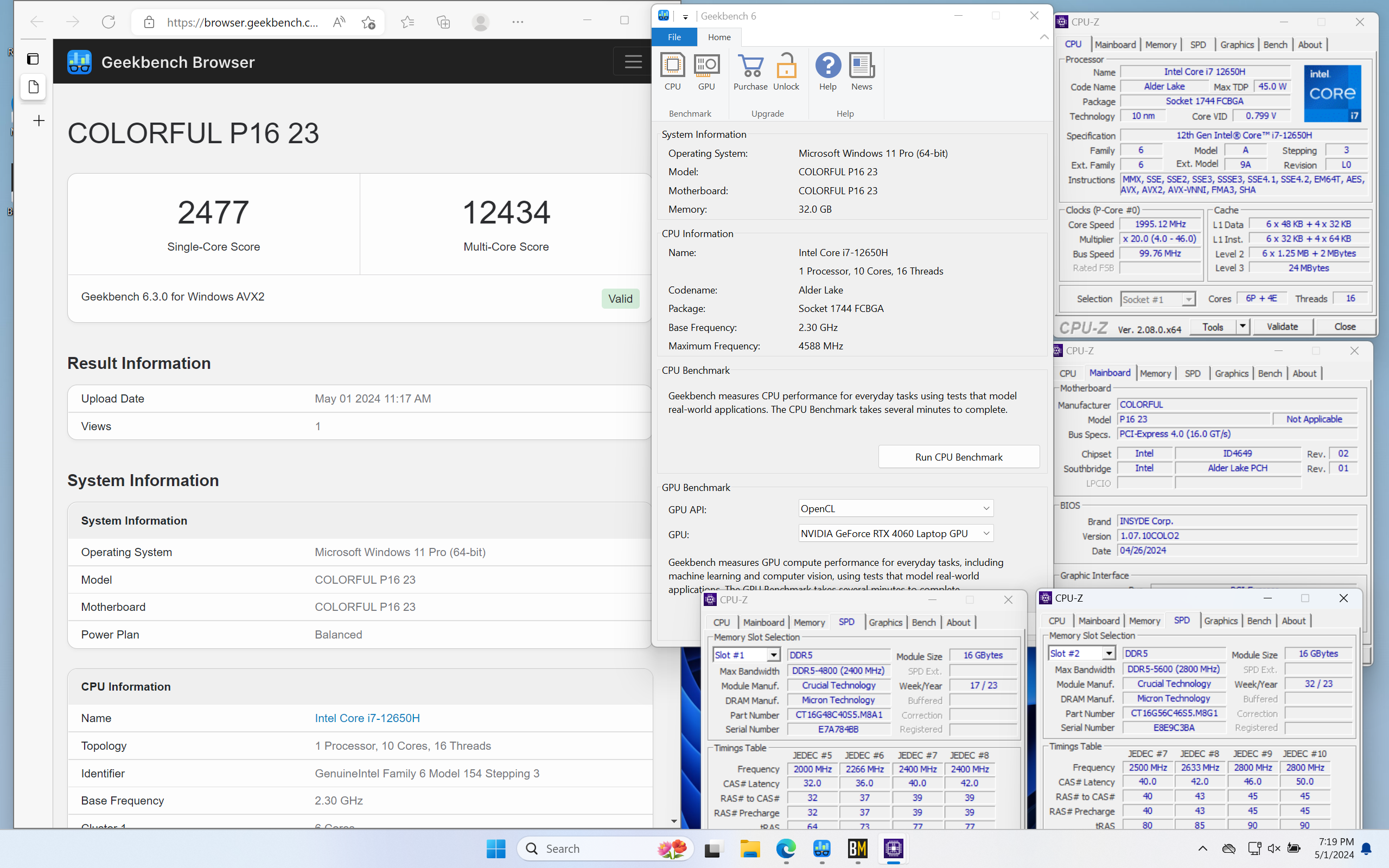Show hidden system tray icons
Viewport: 1389px width, 868px height.
pyautogui.click(x=1202, y=848)
